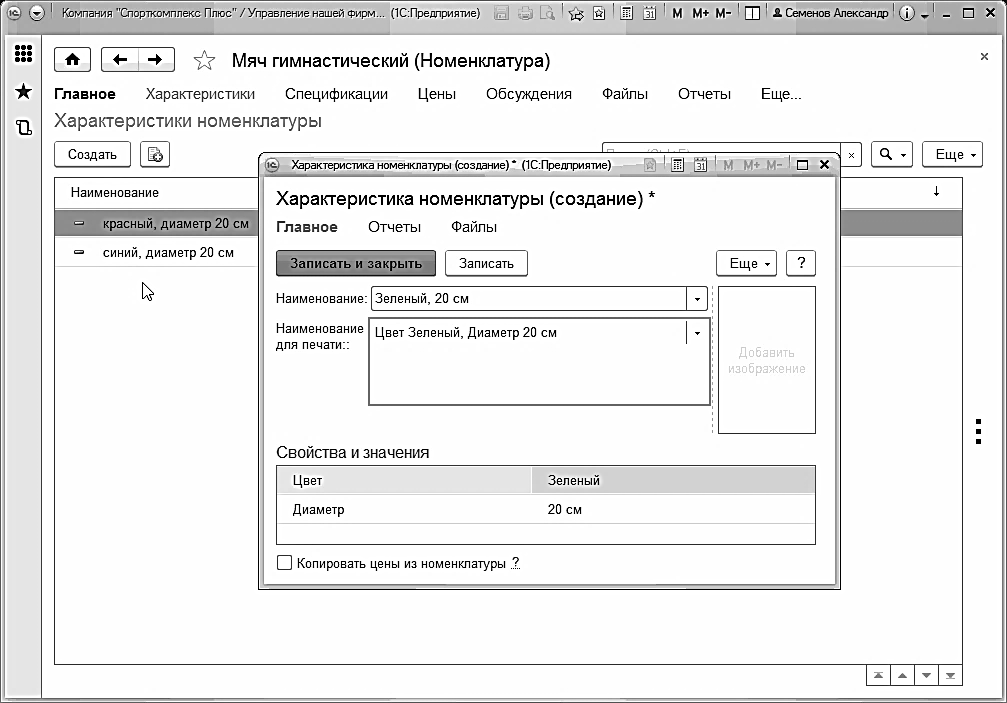Open dialog Еще dropdown menu

tap(747, 263)
